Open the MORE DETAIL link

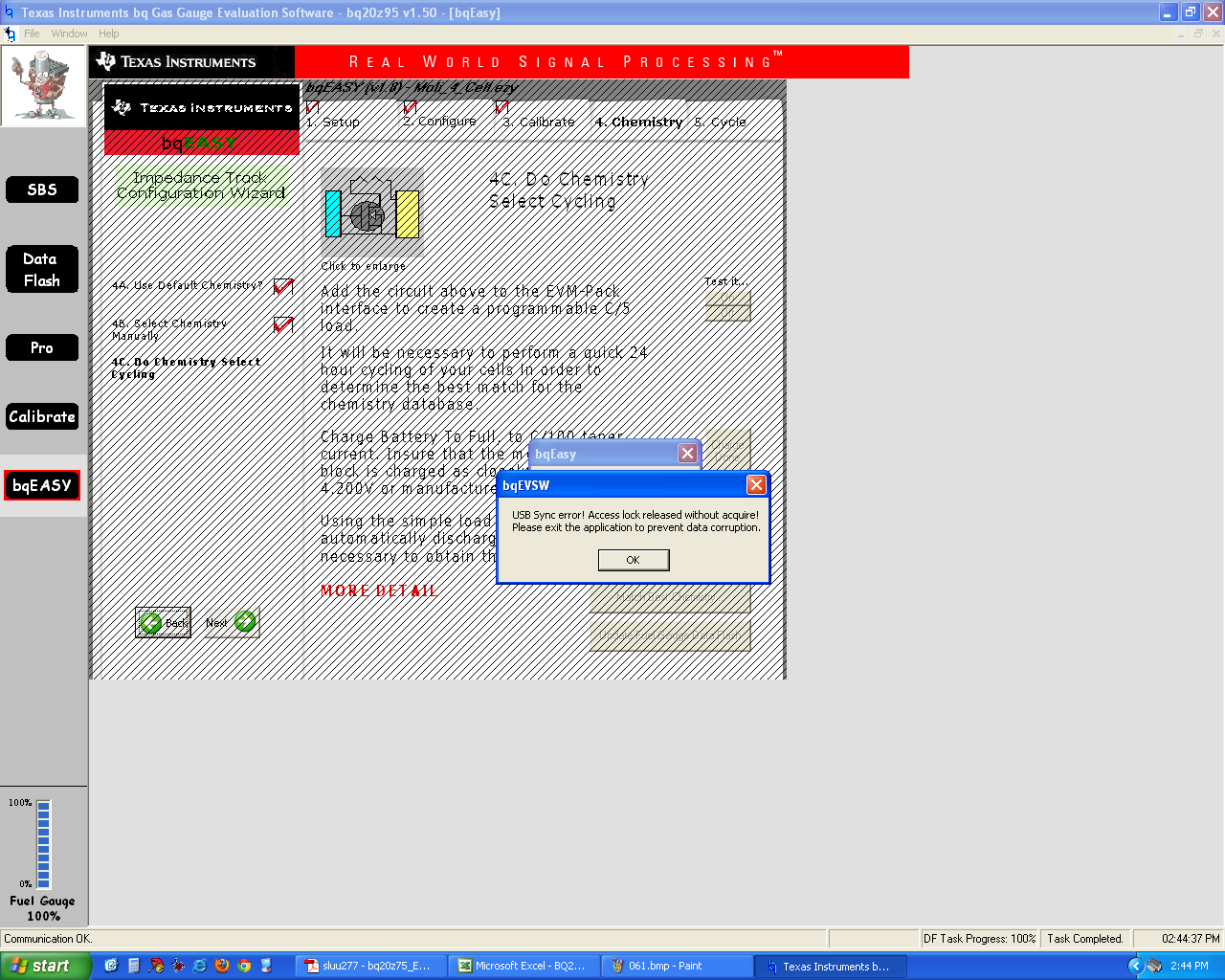[379, 591]
